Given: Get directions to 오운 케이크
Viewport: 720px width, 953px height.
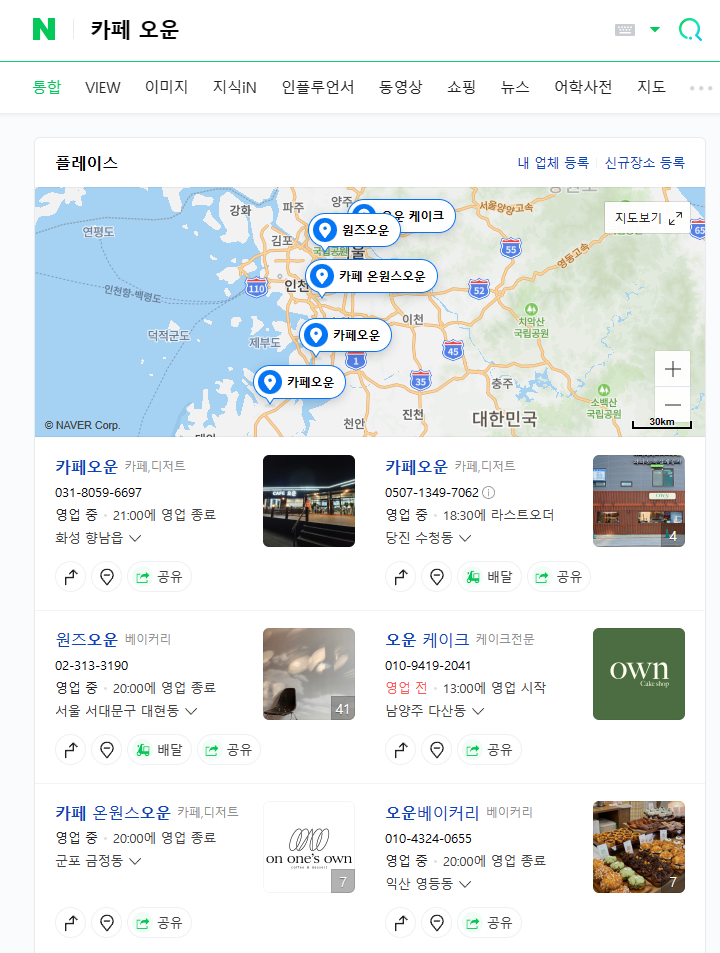Looking at the screenshot, I should (x=400, y=750).
